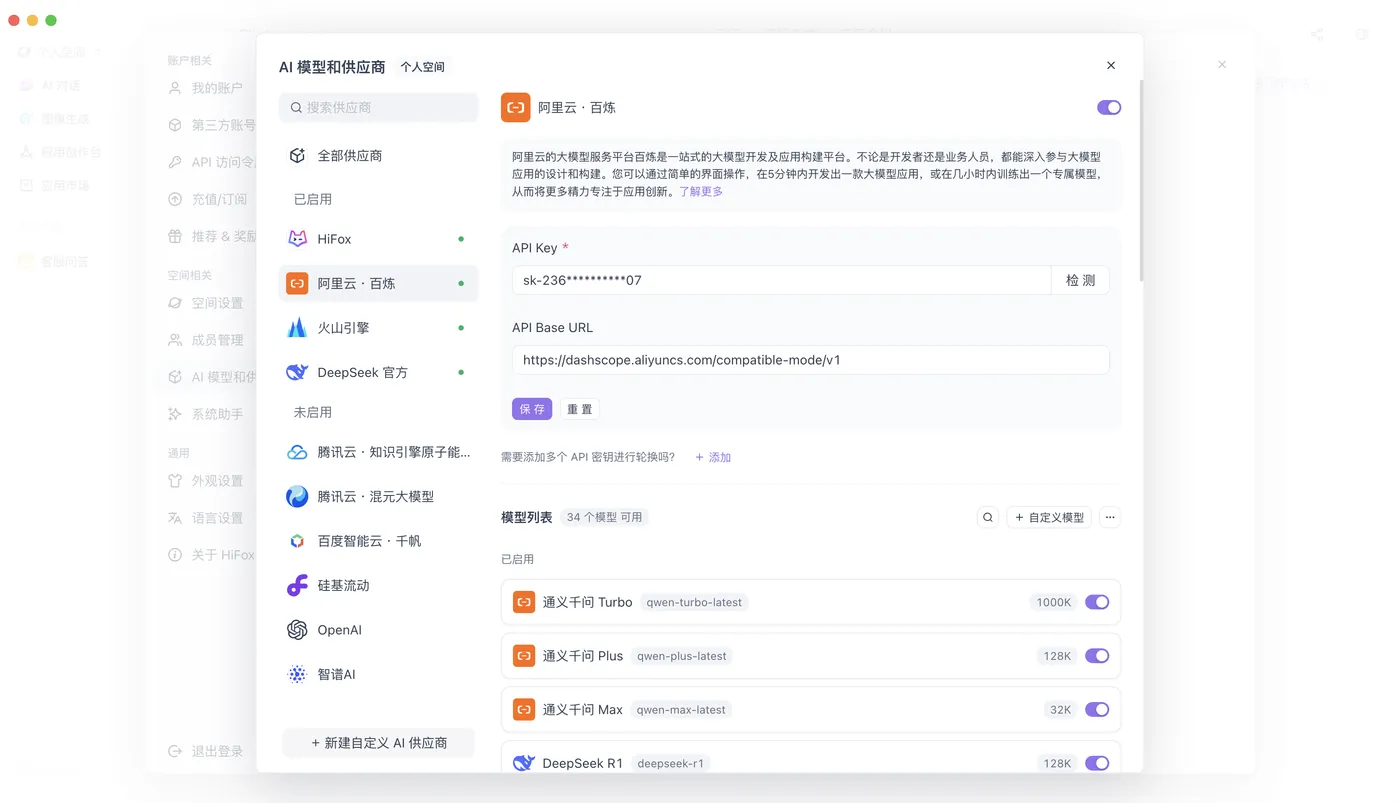Image resolution: width=1400 pixels, height=803 pixels.
Task: Close the AI 模型和供应商 dialog
Action: click(x=1111, y=65)
